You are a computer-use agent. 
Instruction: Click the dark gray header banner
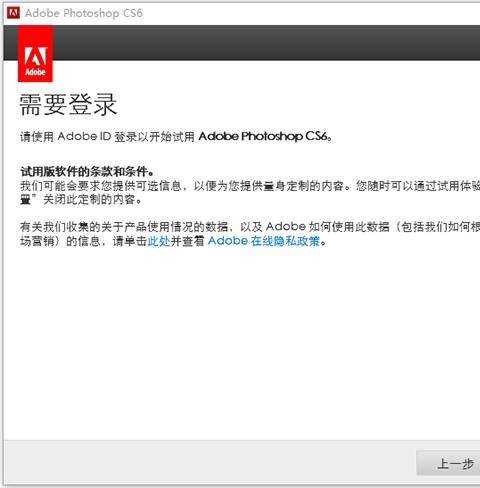(266, 43)
